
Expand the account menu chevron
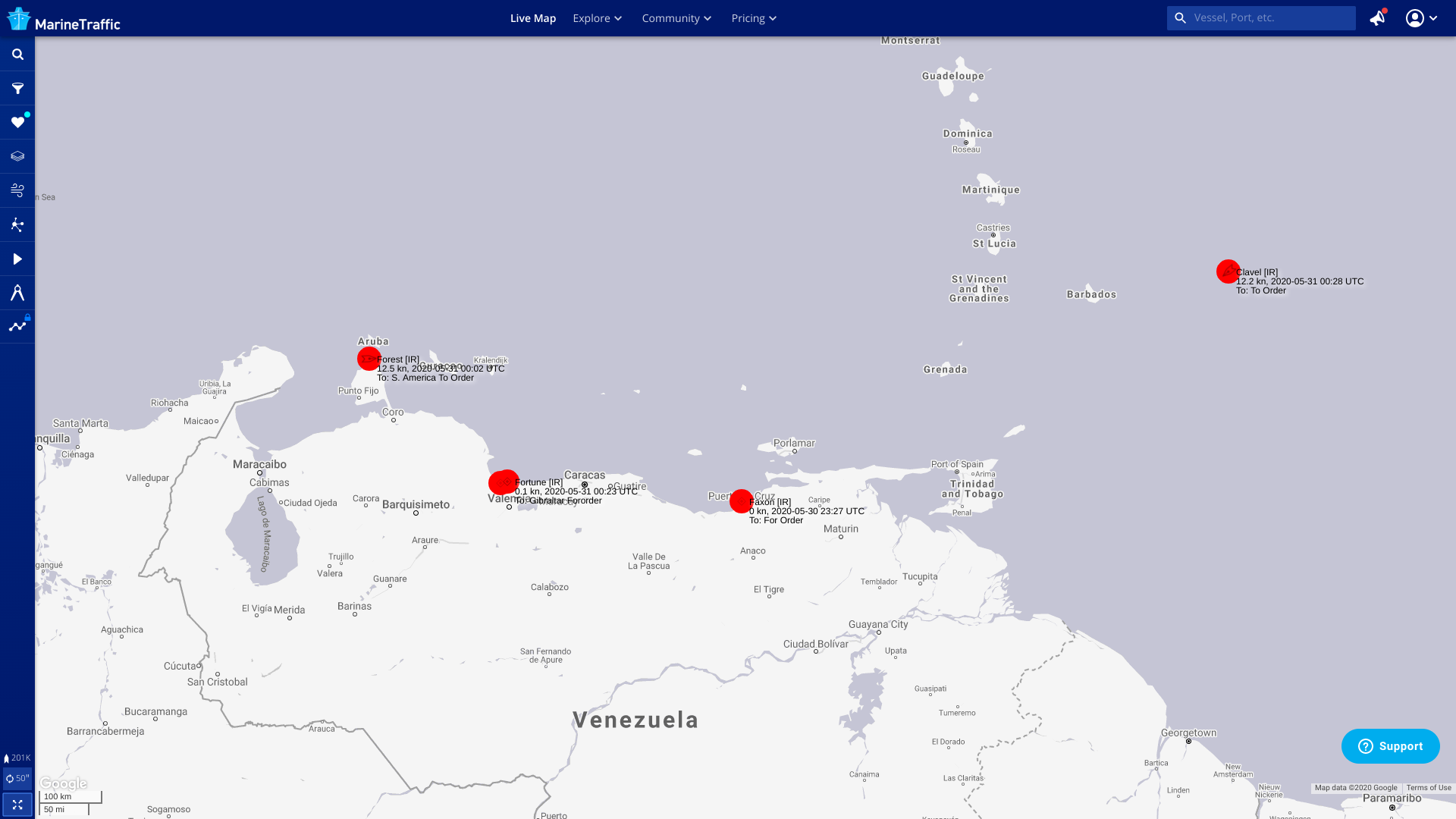coord(1433,18)
